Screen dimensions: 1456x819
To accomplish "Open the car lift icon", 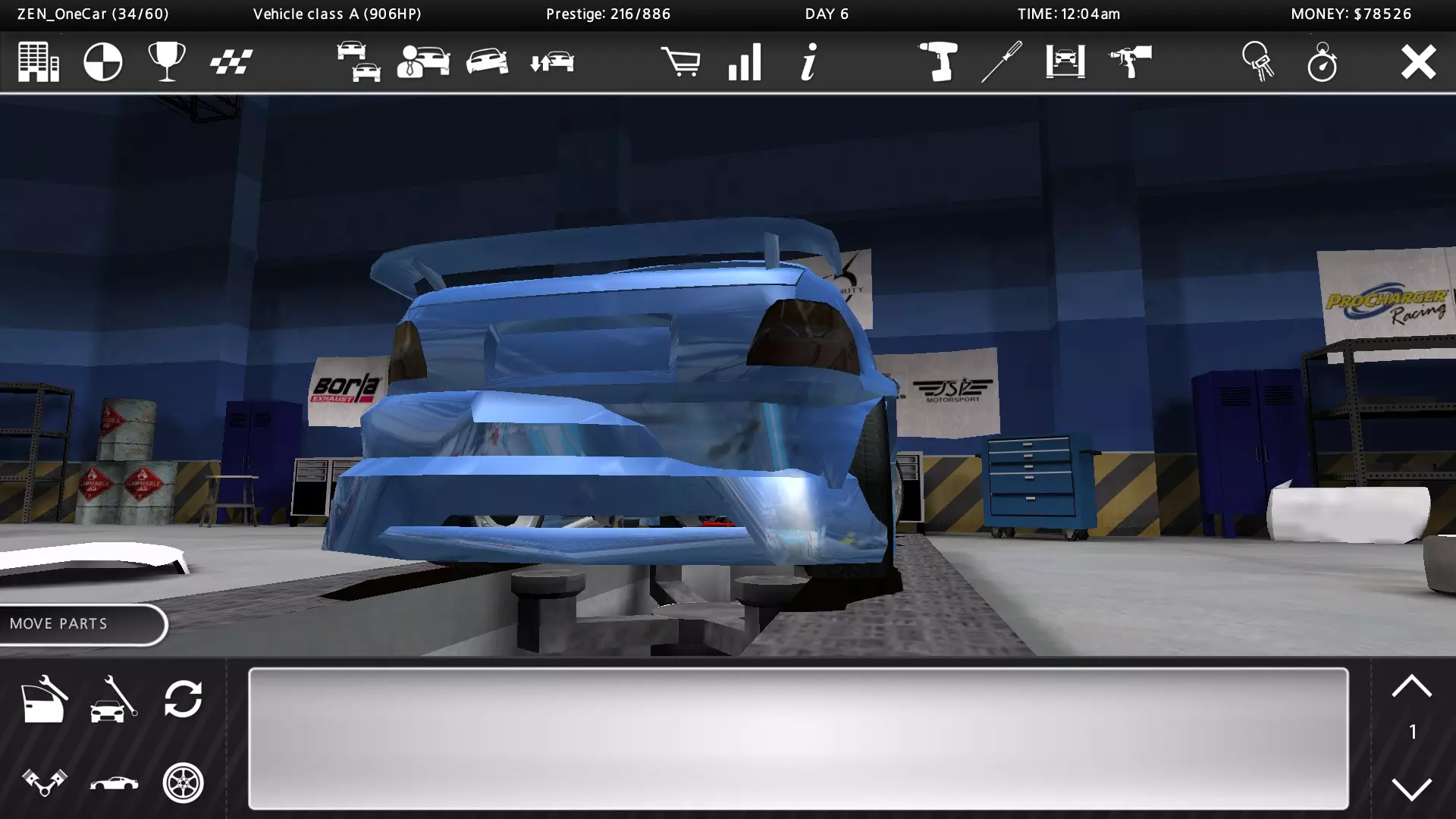I will [1065, 61].
